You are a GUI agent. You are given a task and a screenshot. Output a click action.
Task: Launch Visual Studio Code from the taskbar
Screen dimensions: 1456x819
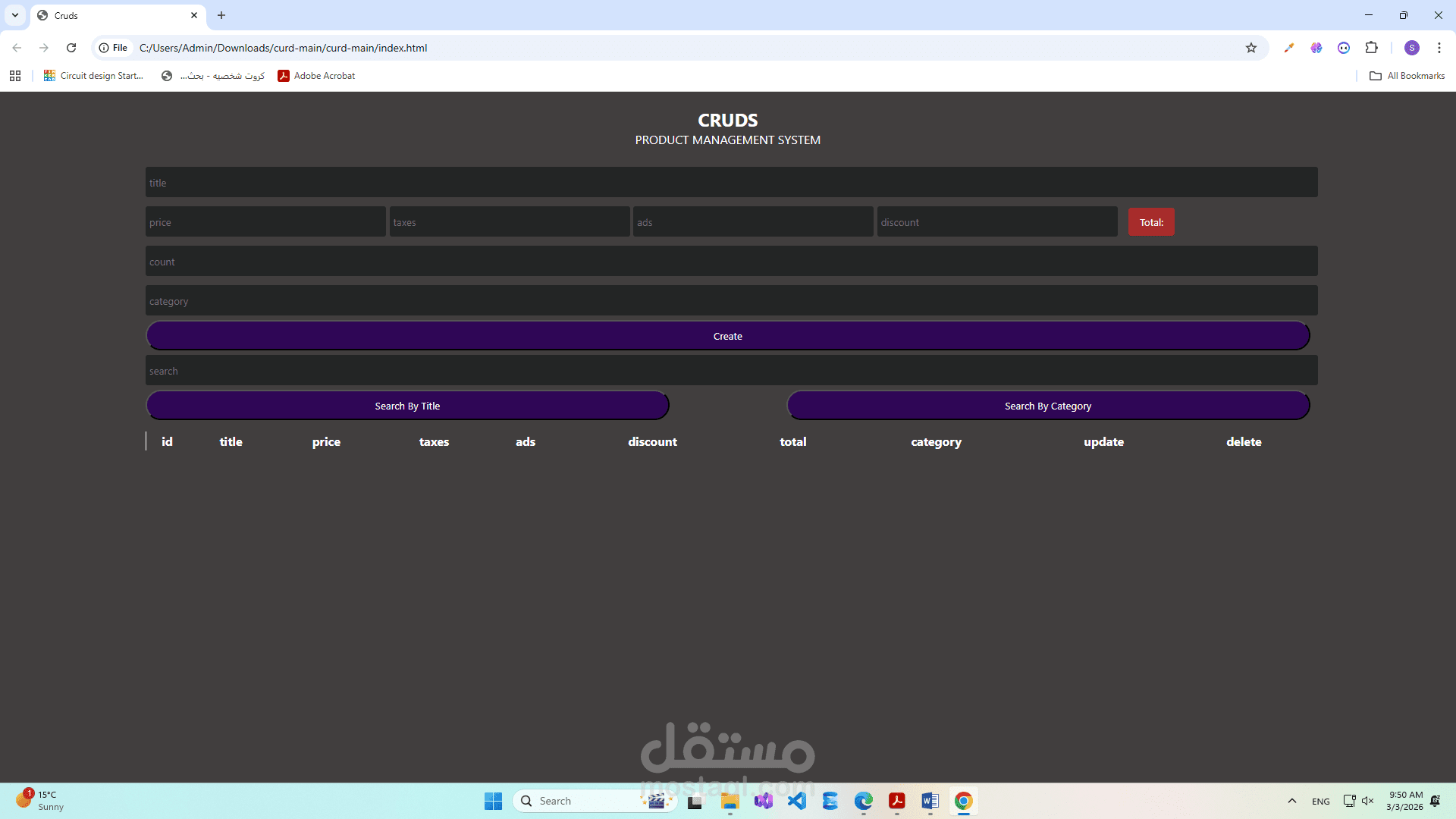click(x=797, y=801)
